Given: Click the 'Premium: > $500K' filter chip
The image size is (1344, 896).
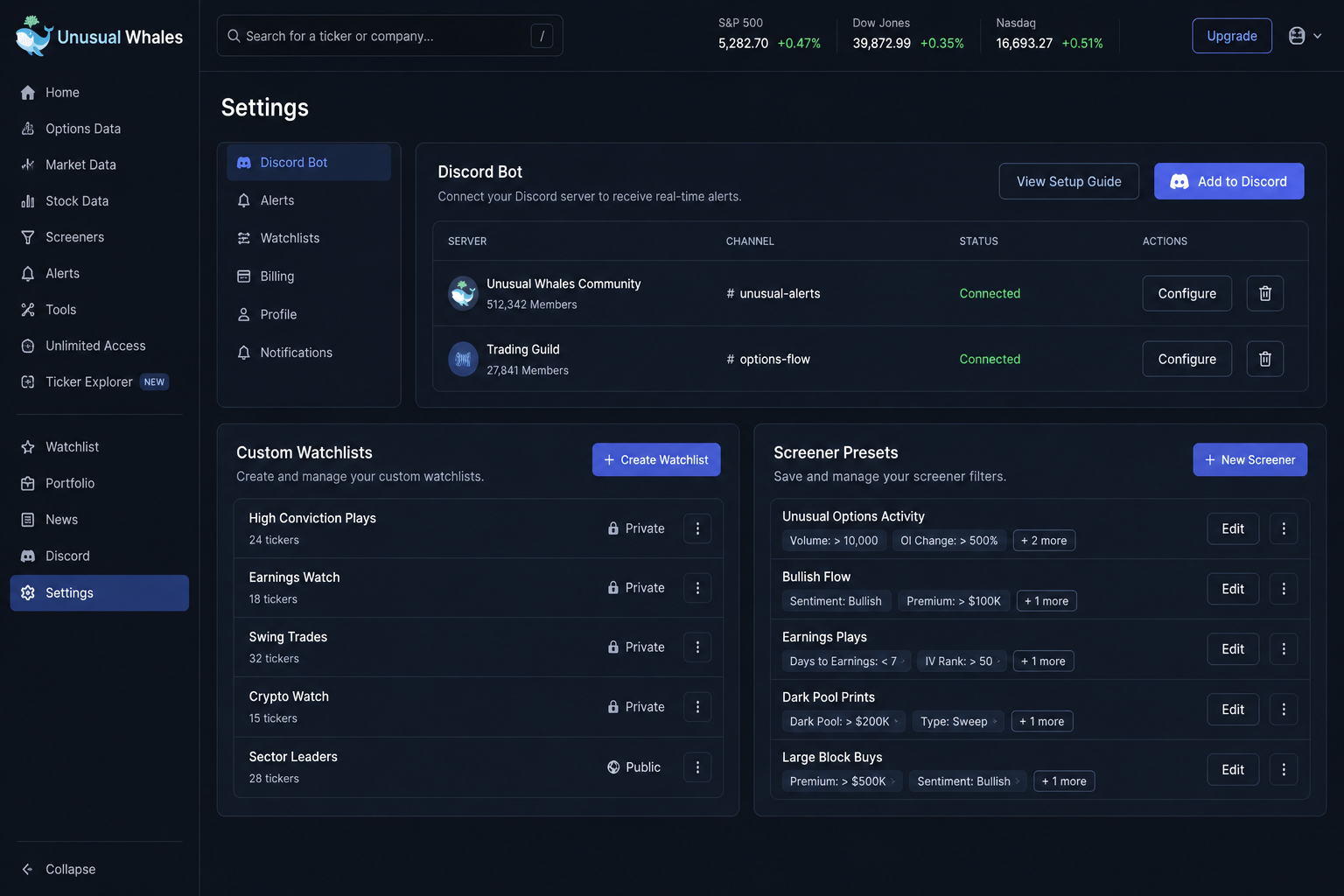Looking at the screenshot, I should click(841, 781).
